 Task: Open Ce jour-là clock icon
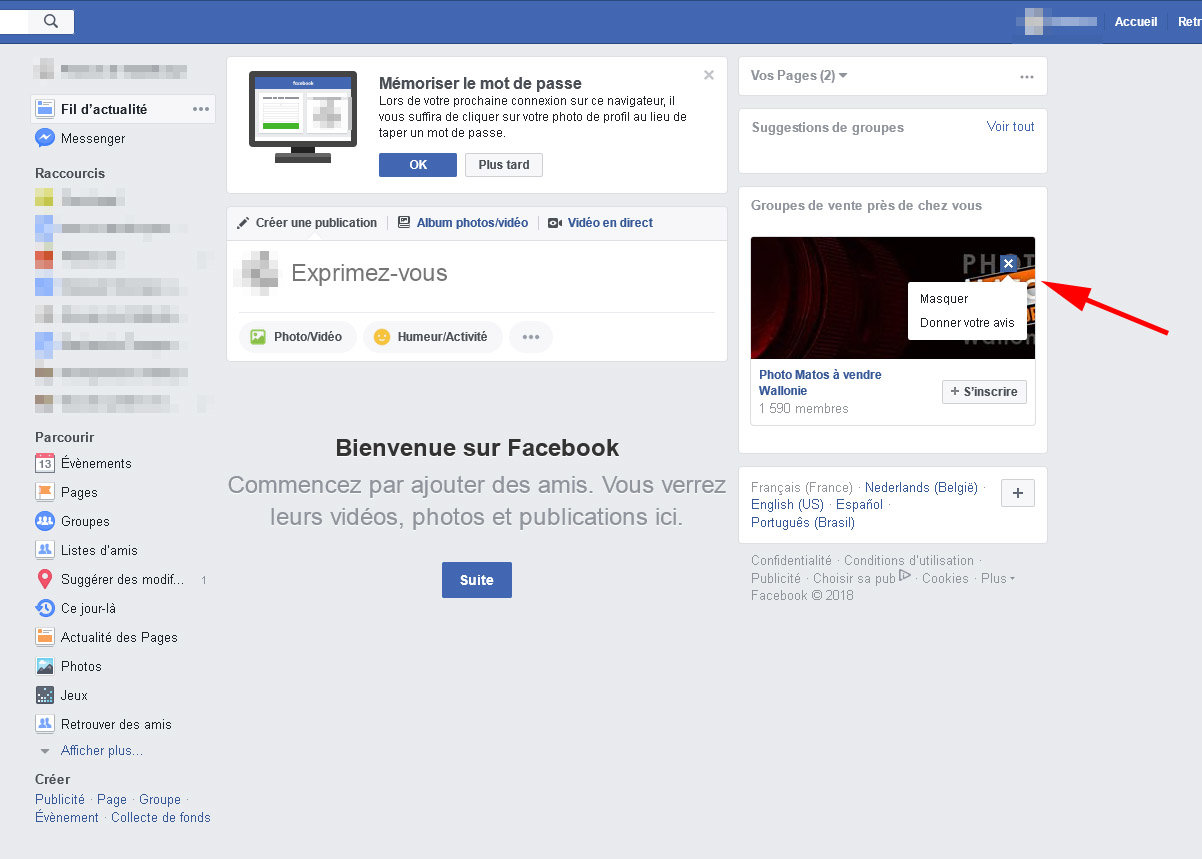point(44,608)
